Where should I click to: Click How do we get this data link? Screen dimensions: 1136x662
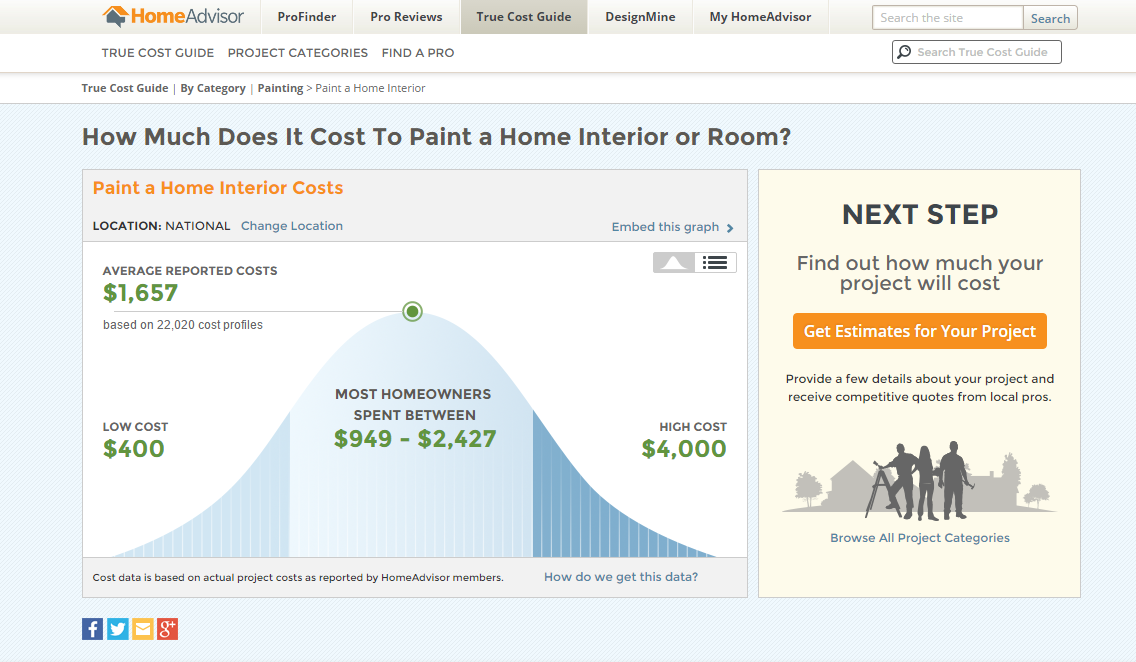621,577
